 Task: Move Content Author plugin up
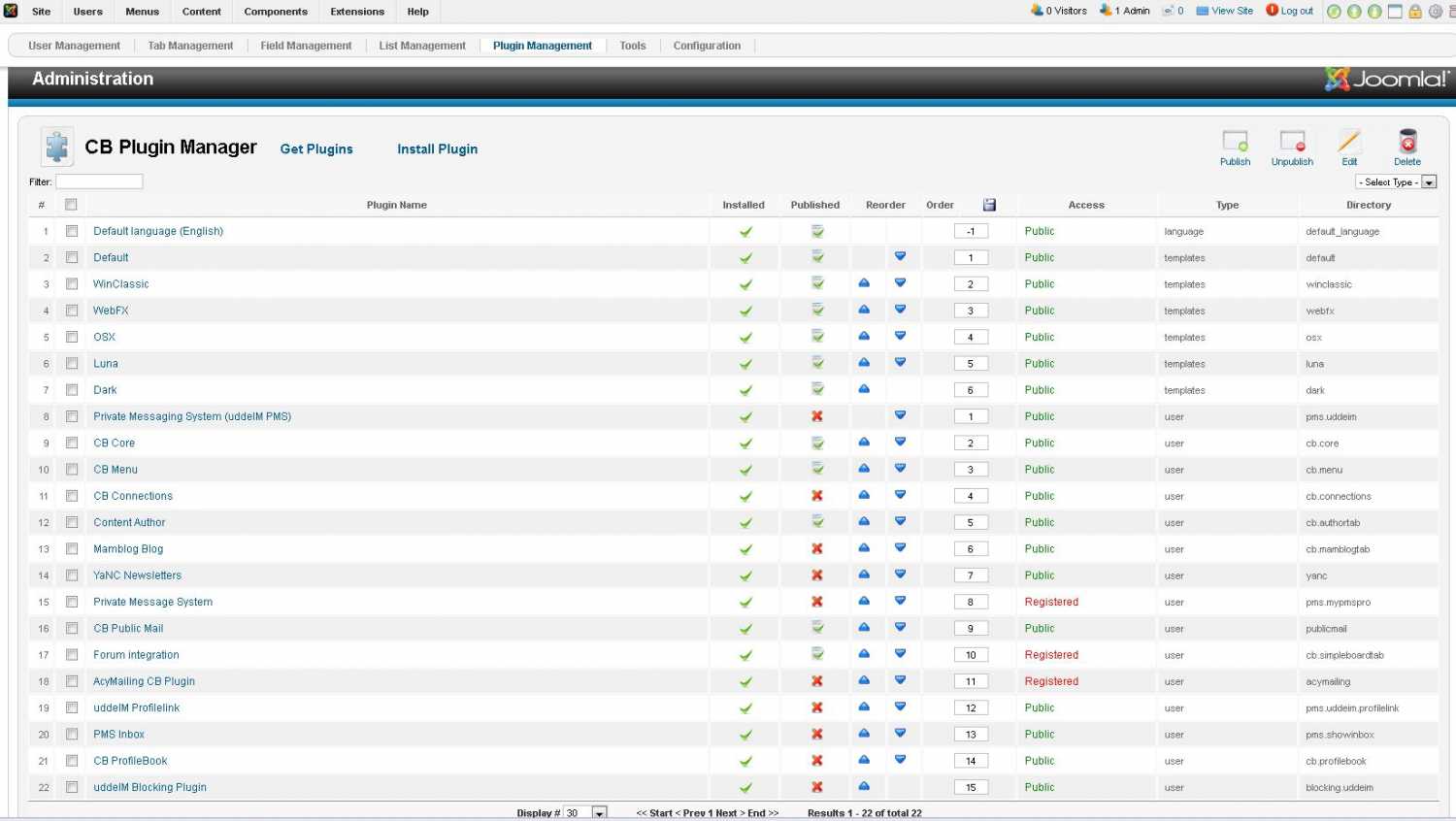[864, 522]
